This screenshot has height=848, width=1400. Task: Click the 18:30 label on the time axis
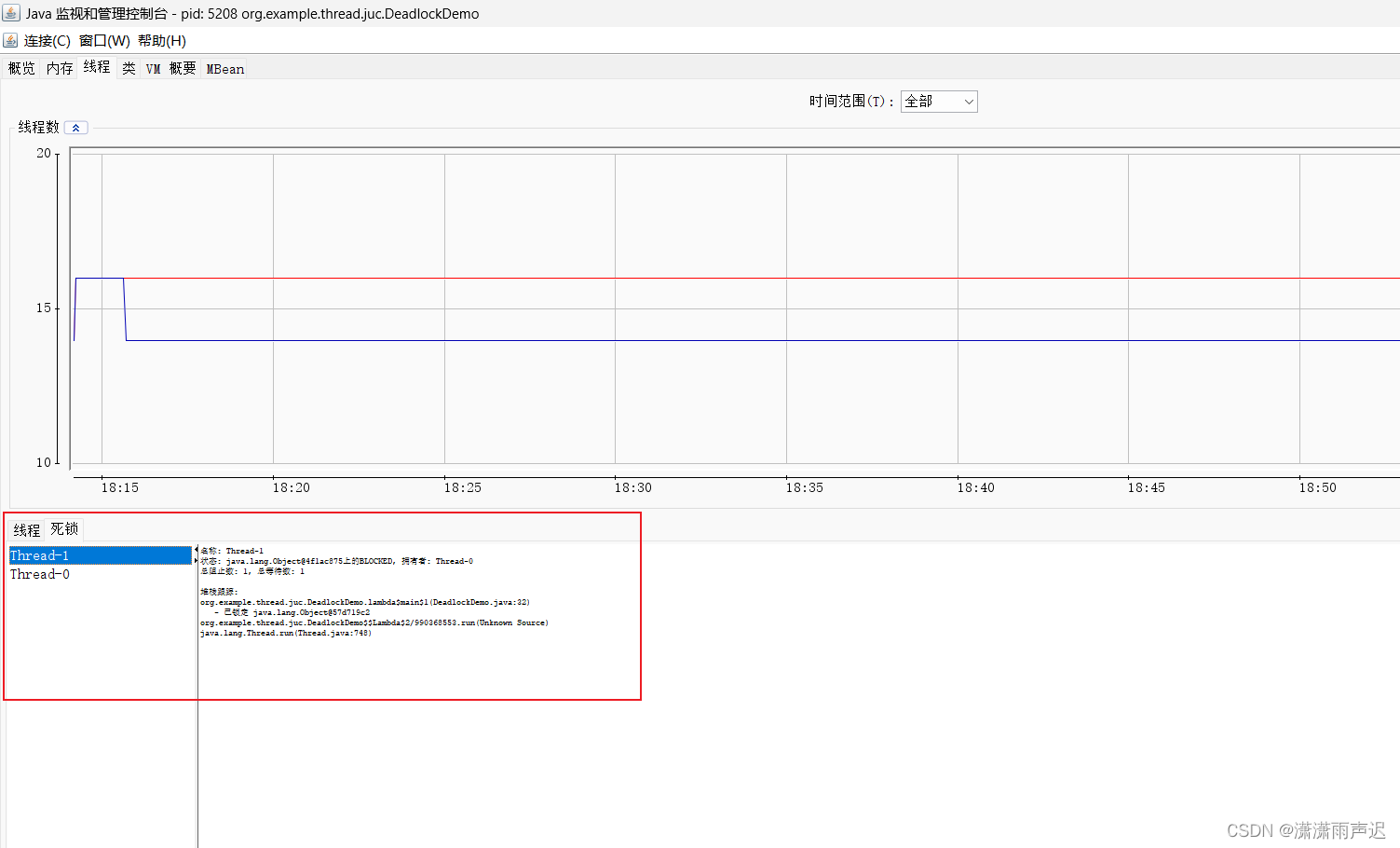click(633, 487)
